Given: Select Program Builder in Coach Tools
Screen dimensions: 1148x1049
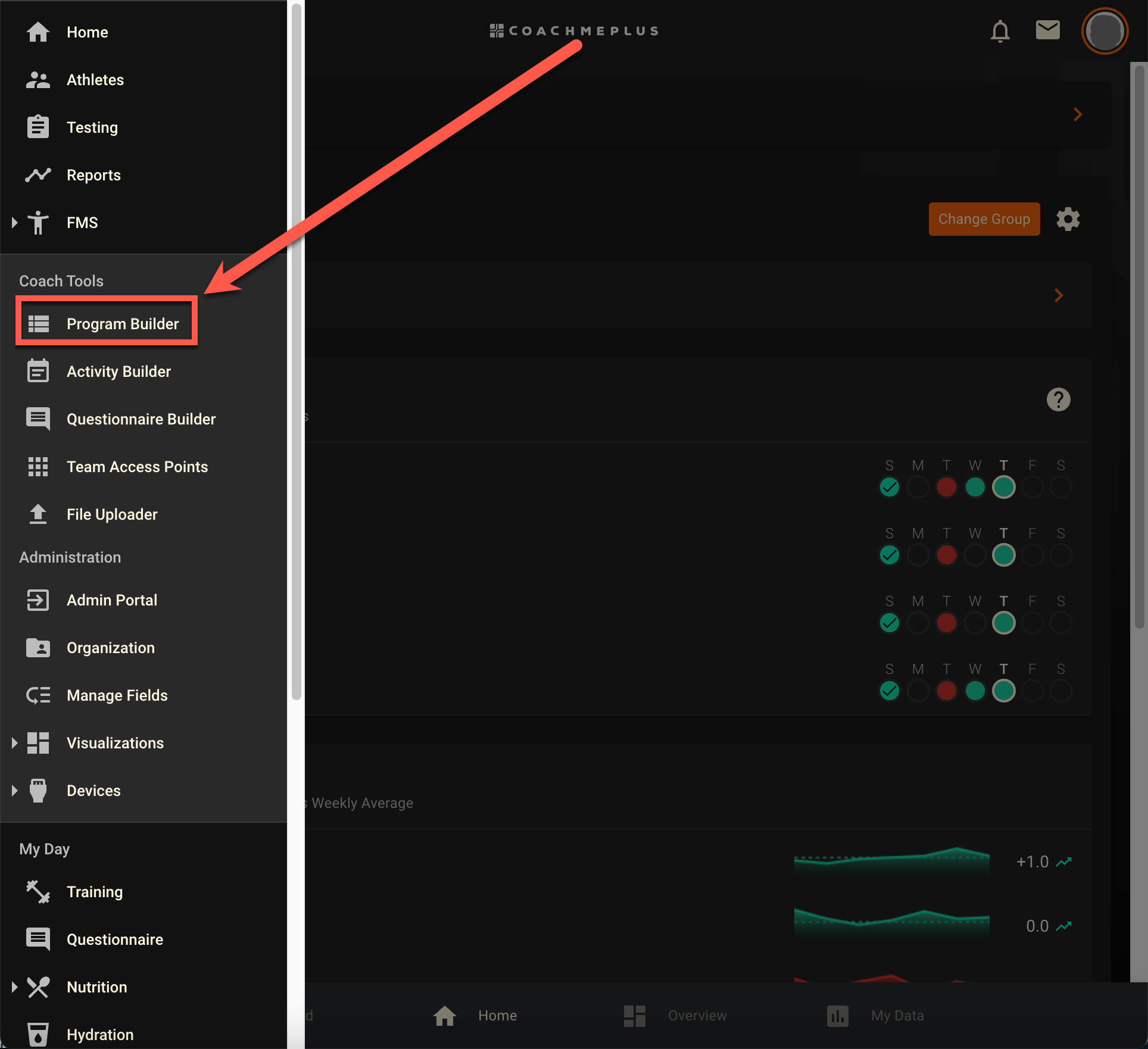Looking at the screenshot, I should click(x=107, y=323).
